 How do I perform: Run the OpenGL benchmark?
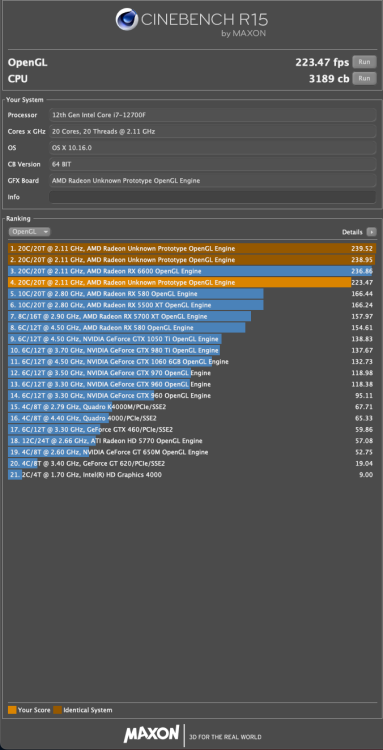[364, 62]
